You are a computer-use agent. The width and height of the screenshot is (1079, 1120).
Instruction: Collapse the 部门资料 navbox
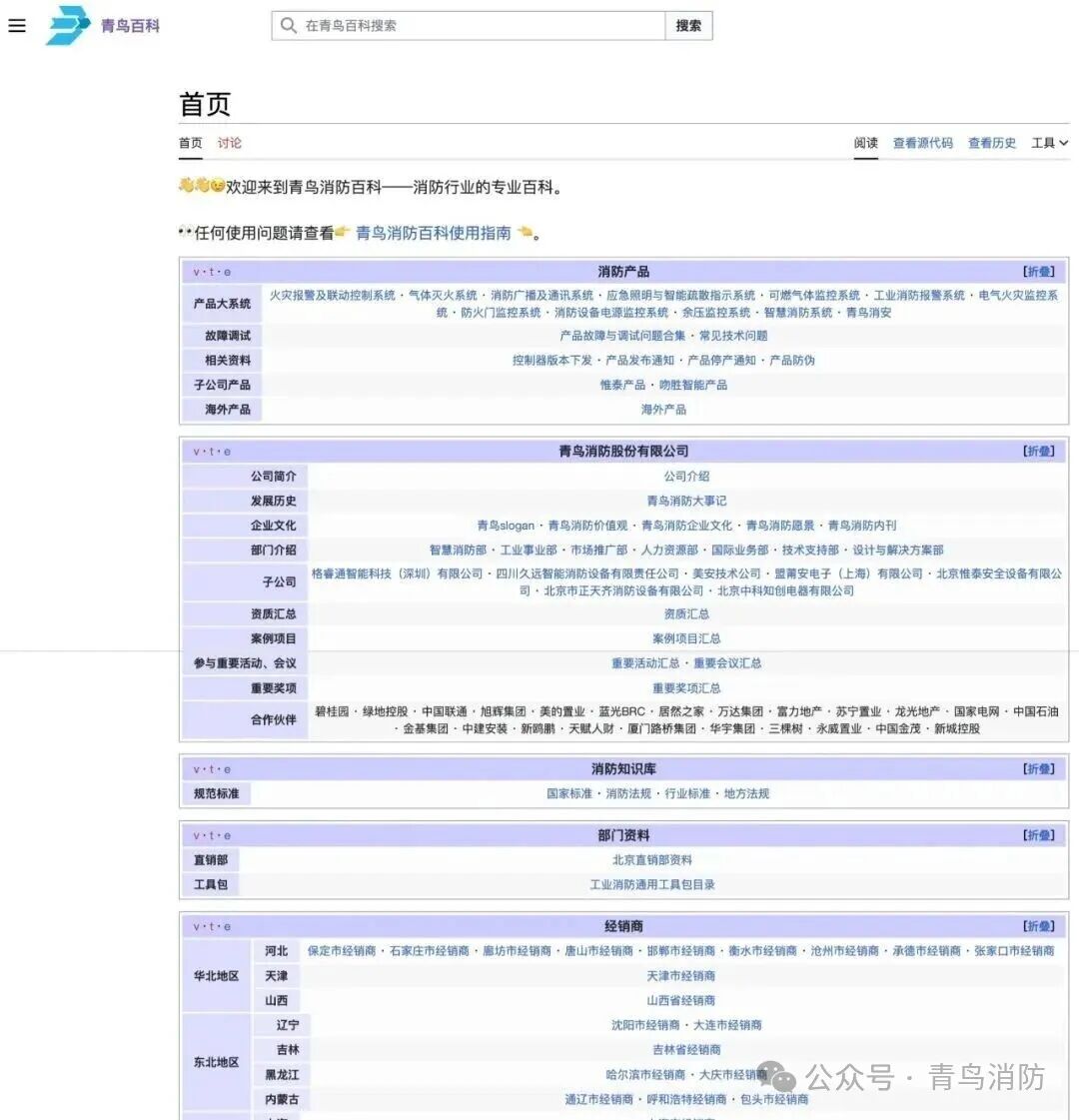pyautogui.click(x=1038, y=835)
